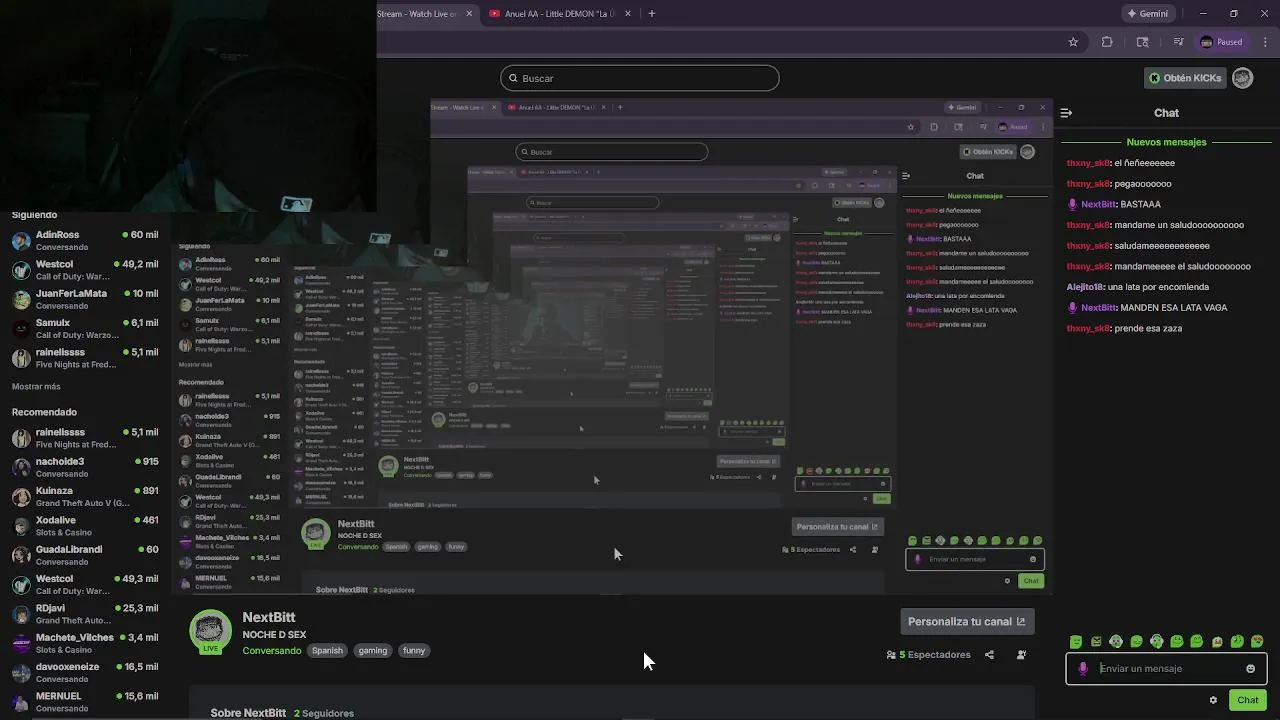Click the Nuevos mensajes banner

tap(1166, 142)
